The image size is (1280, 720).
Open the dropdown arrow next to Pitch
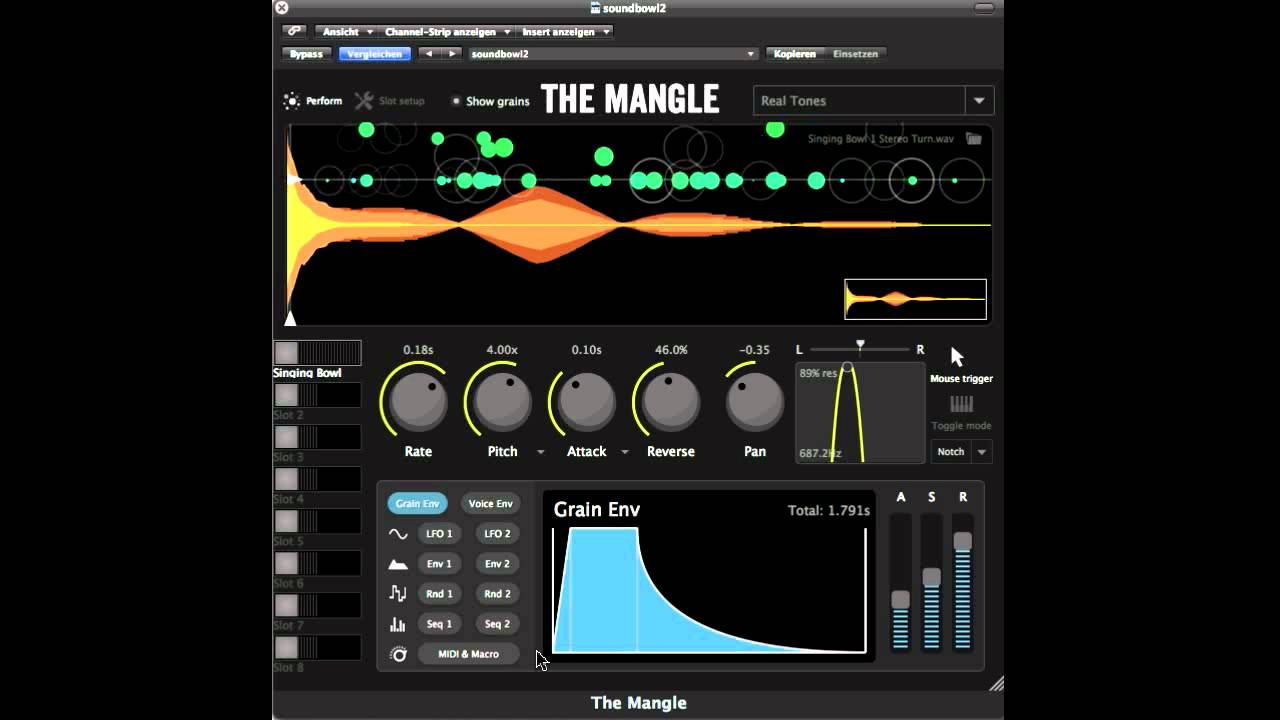point(541,452)
